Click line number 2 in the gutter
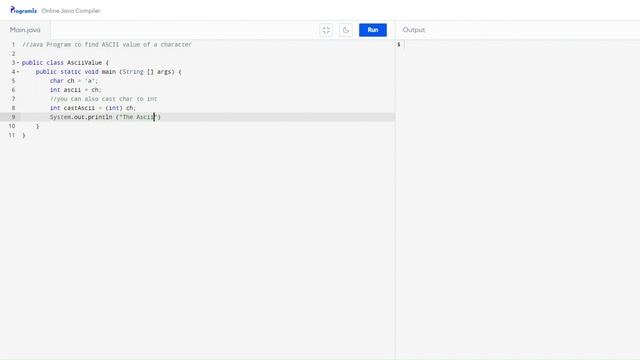The height and width of the screenshot is (360, 640). [x=13, y=53]
